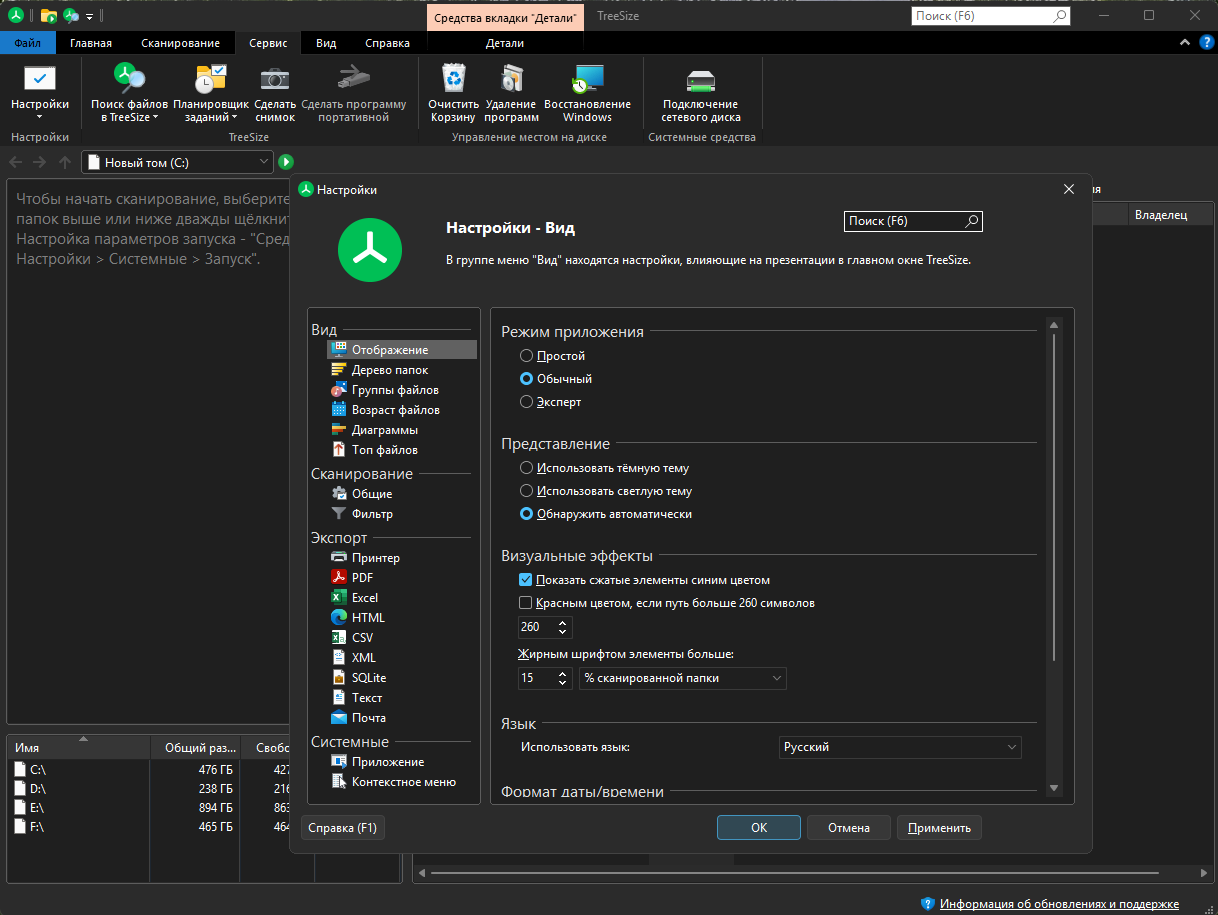Click the Очистить Корзину recycle bin icon

tap(453, 79)
